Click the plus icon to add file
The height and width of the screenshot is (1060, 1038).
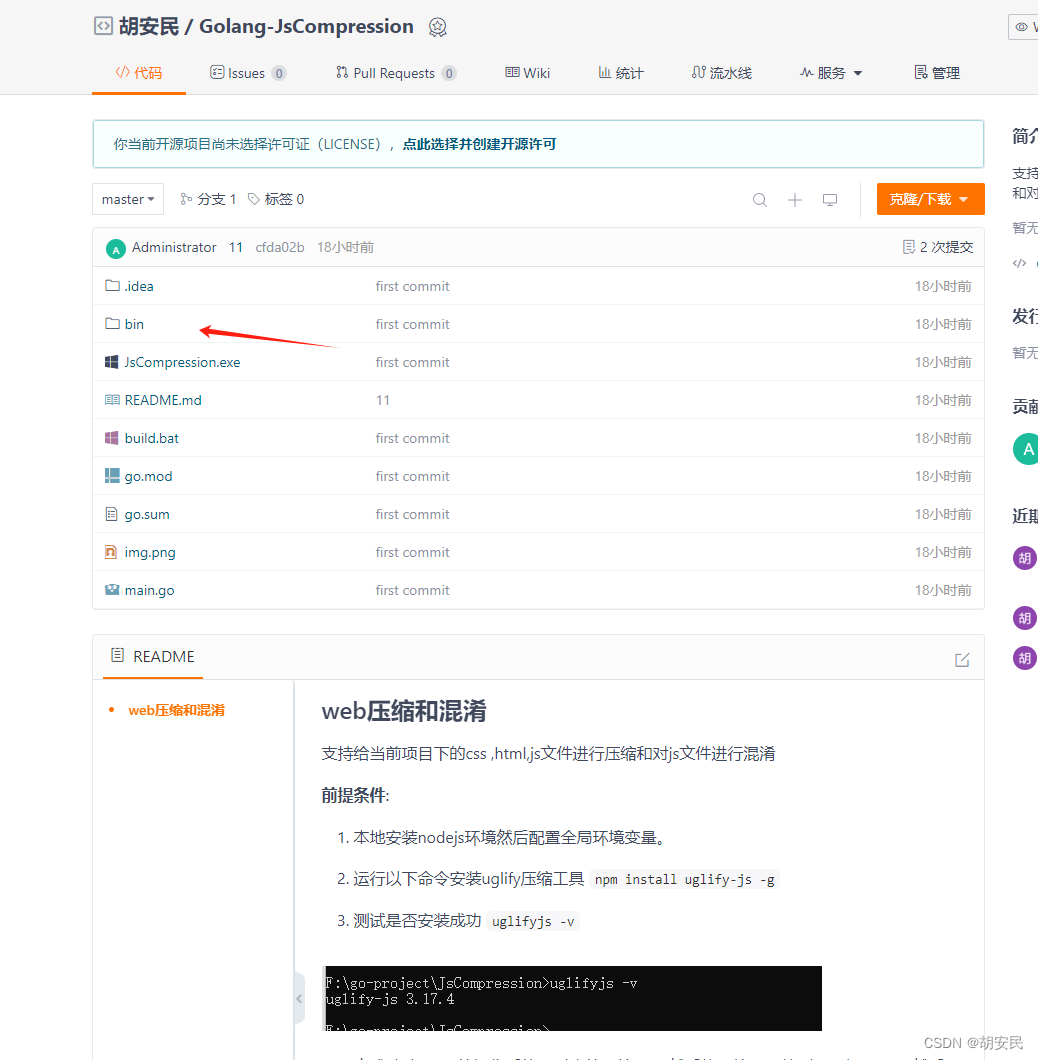[x=795, y=200]
